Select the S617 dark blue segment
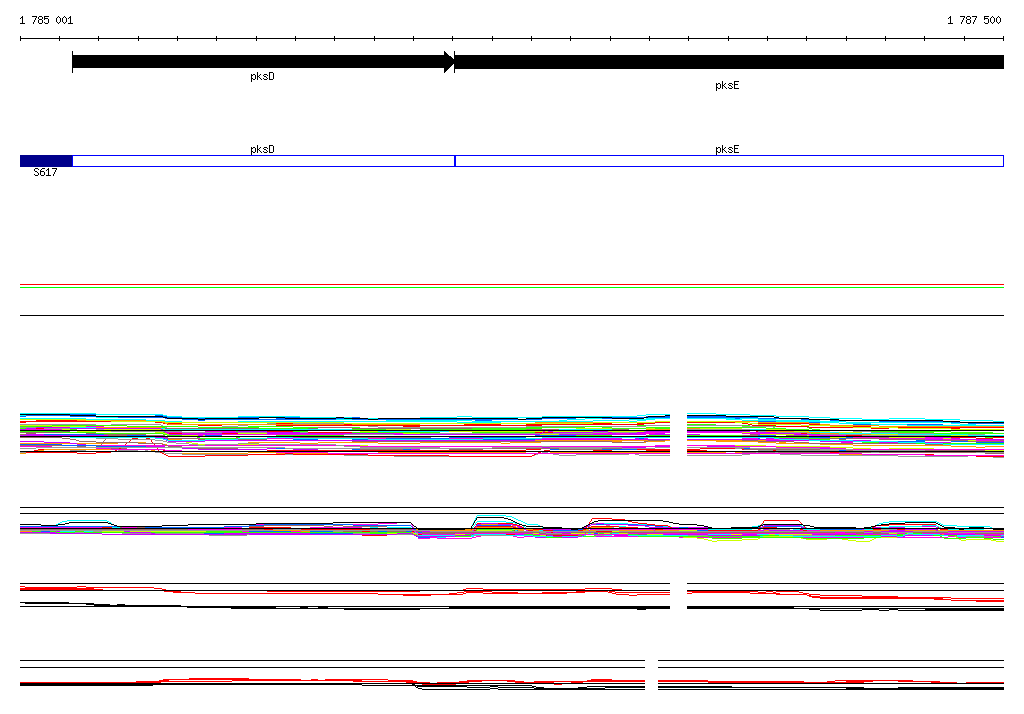The image size is (1024, 714). tap(46, 161)
